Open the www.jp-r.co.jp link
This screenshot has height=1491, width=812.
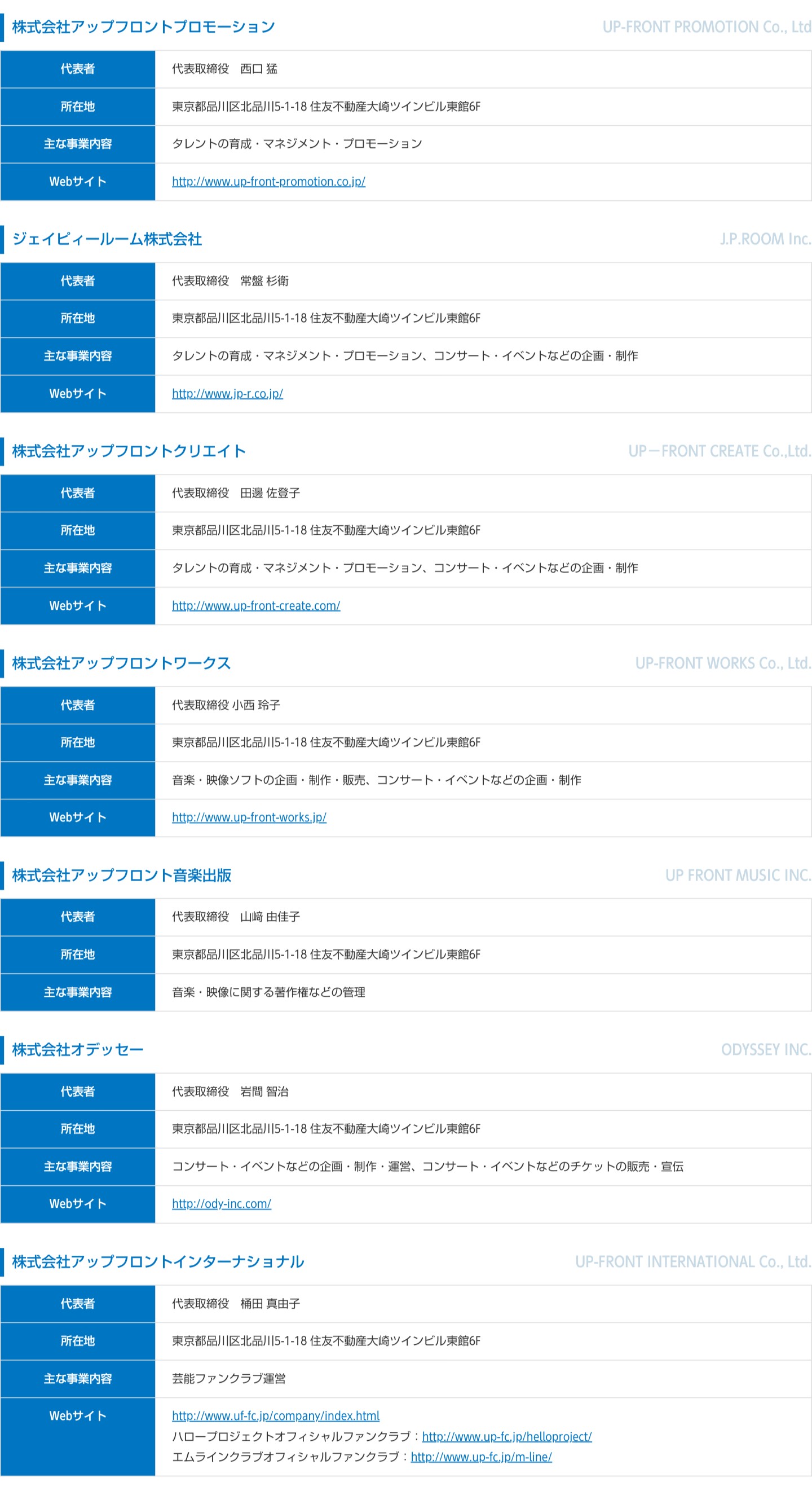[x=227, y=394]
